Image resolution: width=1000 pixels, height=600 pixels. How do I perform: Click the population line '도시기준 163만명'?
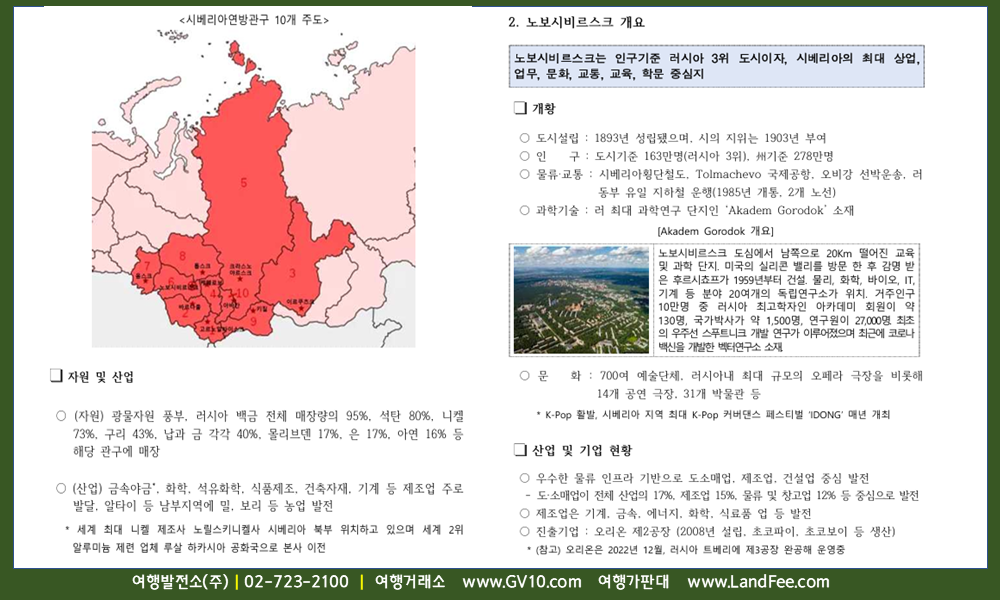pos(677,156)
